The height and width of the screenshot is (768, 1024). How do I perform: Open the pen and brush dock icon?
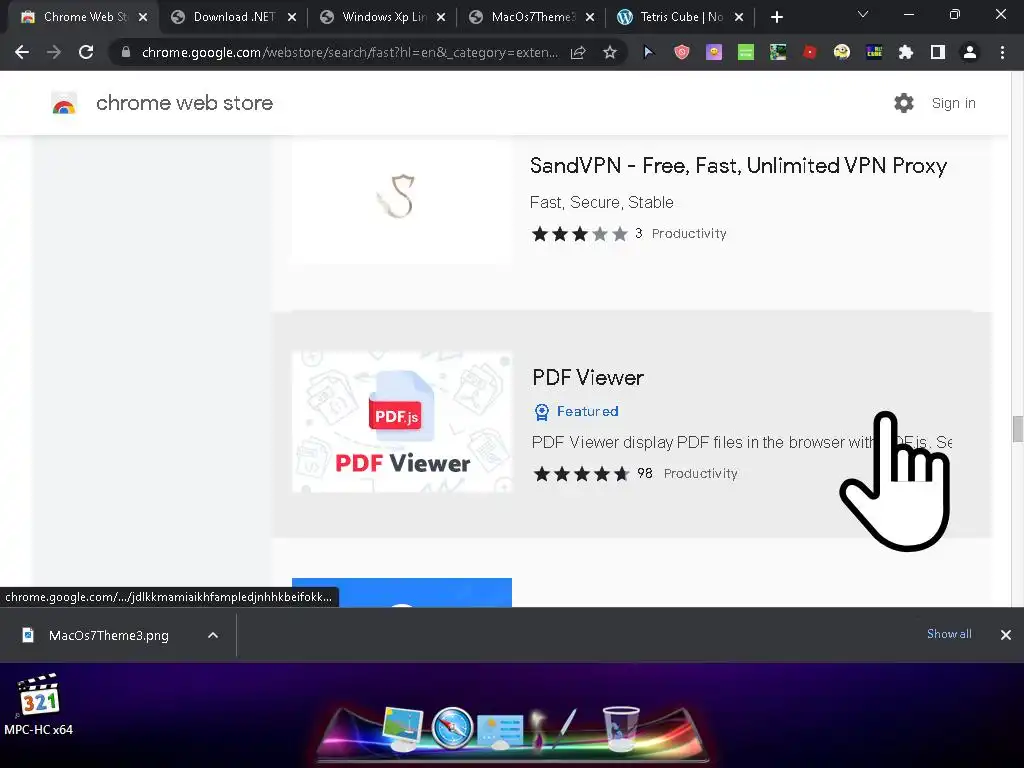[552, 728]
